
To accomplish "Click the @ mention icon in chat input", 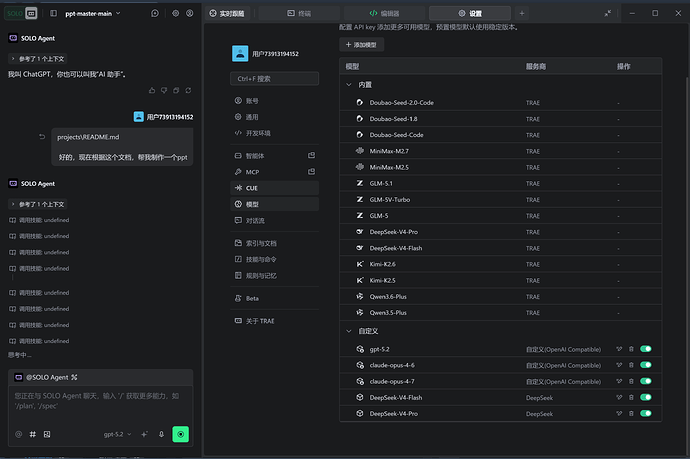I will (18, 434).
